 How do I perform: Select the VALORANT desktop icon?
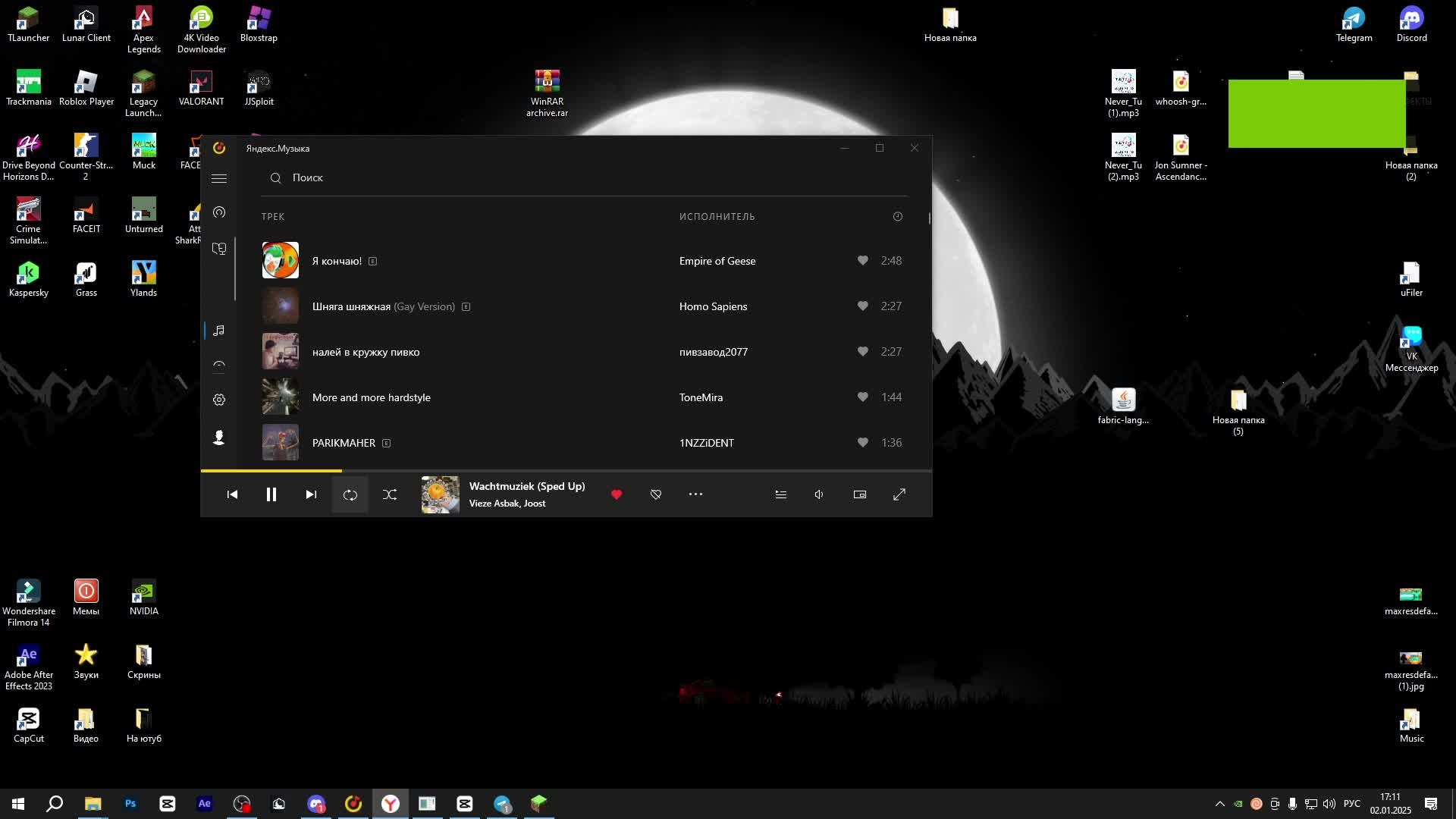click(x=201, y=88)
